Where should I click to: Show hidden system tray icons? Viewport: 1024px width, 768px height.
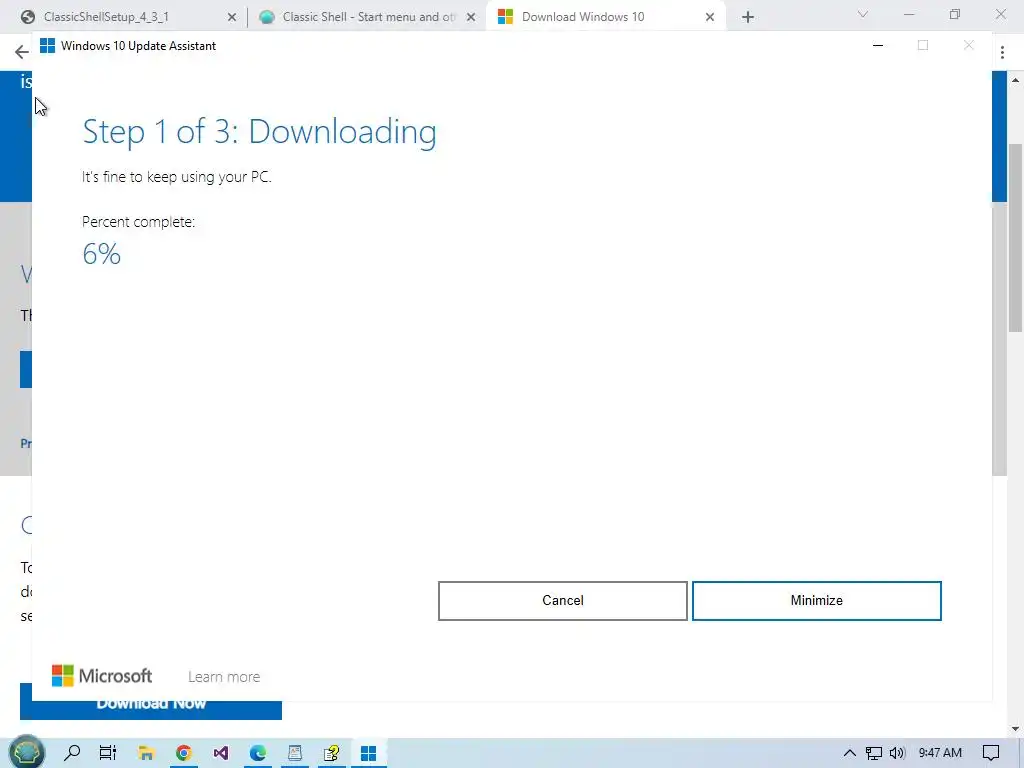tap(850, 753)
